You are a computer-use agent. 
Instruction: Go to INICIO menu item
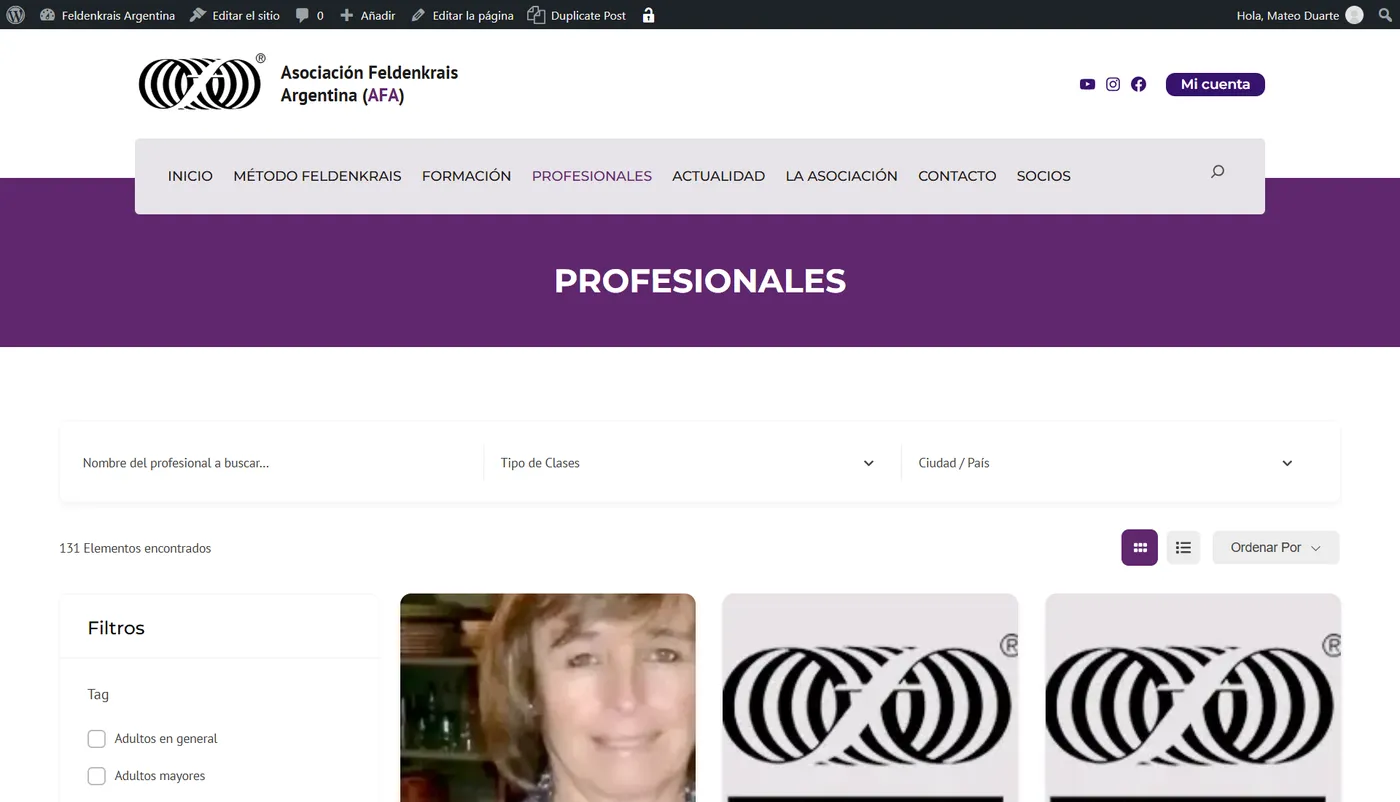point(190,176)
